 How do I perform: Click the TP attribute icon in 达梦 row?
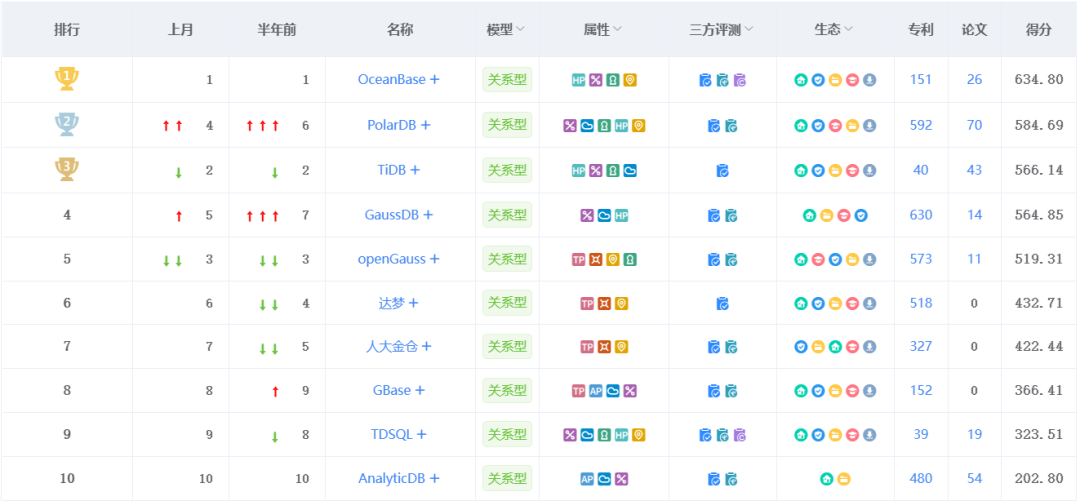(x=587, y=303)
